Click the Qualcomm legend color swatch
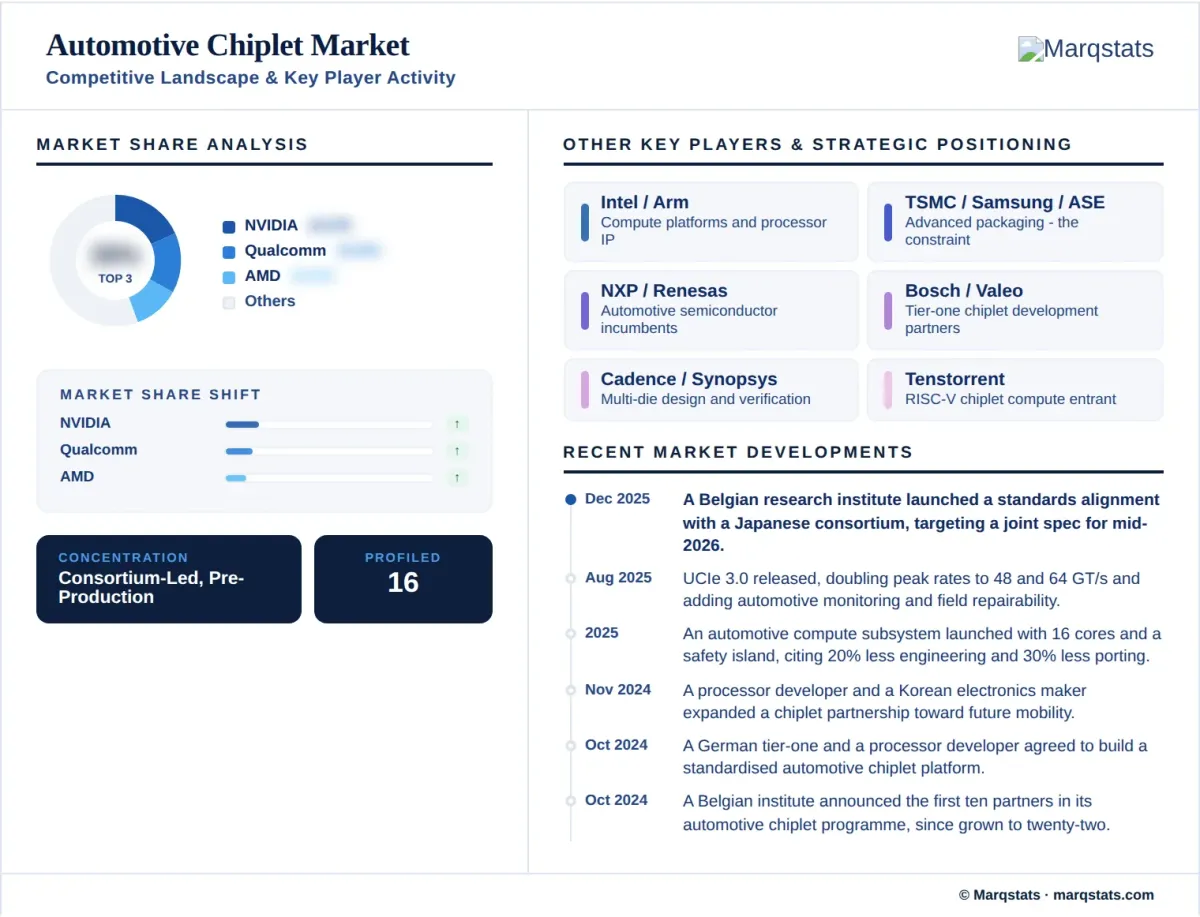 (x=229, y=252)
